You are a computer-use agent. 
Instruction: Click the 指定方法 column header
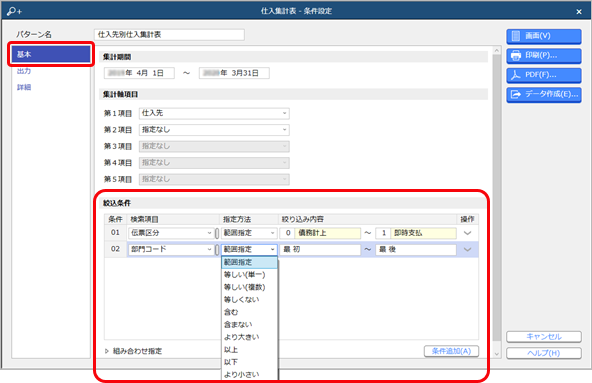tap(249, 219)
